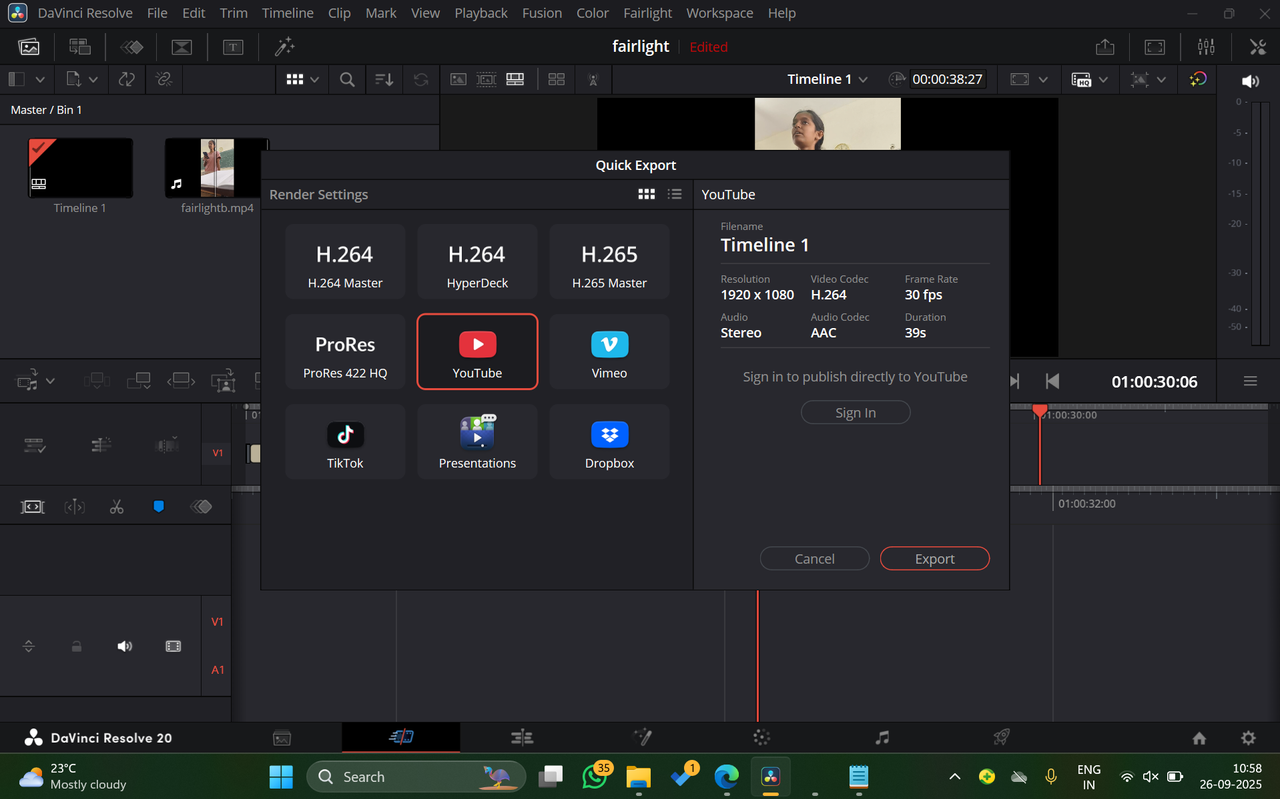The image size is (1280, 799).
Task: Open media pool panel layout dropdown
Action: 40,79
